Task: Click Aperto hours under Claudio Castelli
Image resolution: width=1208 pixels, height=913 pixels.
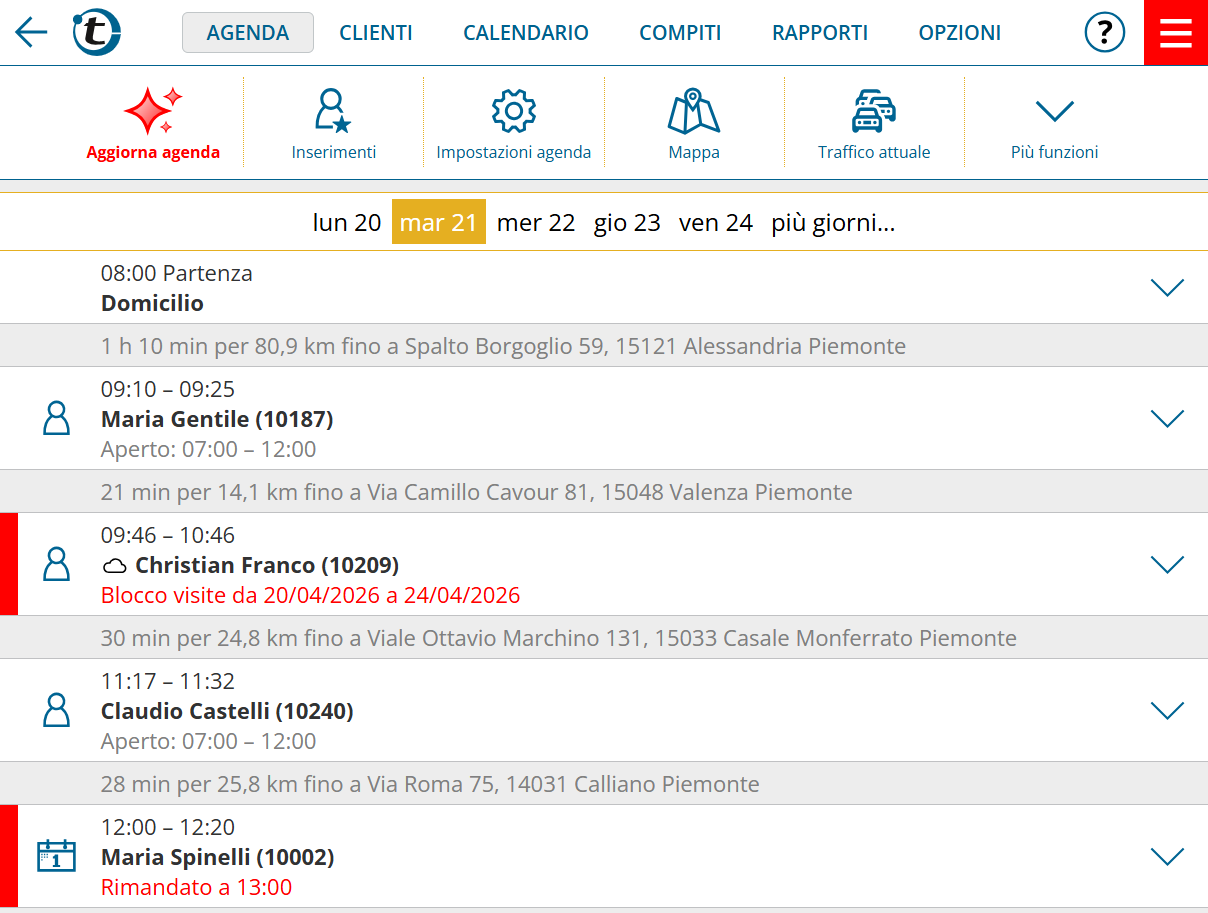Action: click(x=208, y=741)
